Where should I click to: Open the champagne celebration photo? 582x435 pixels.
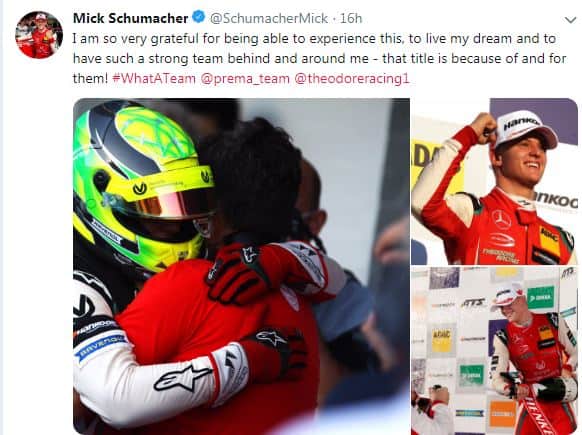[x=495, y=350]
